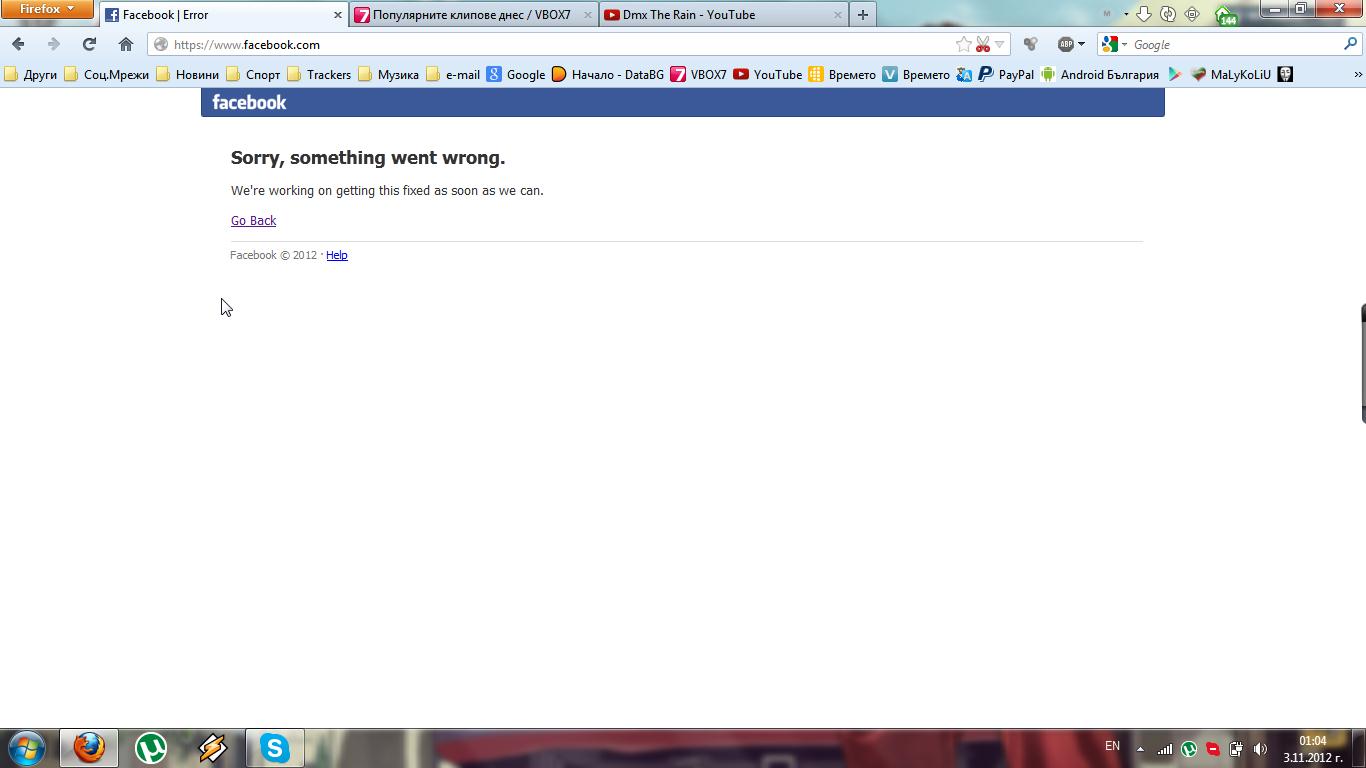
Task: Open the Начало - DataBG bookmark
Action: 608,74
